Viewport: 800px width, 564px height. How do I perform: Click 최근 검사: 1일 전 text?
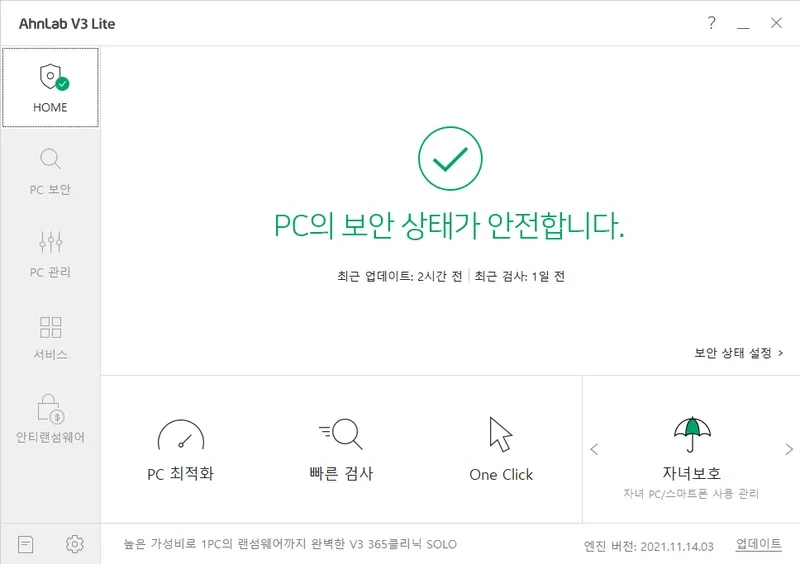click(x=519, y=276)
